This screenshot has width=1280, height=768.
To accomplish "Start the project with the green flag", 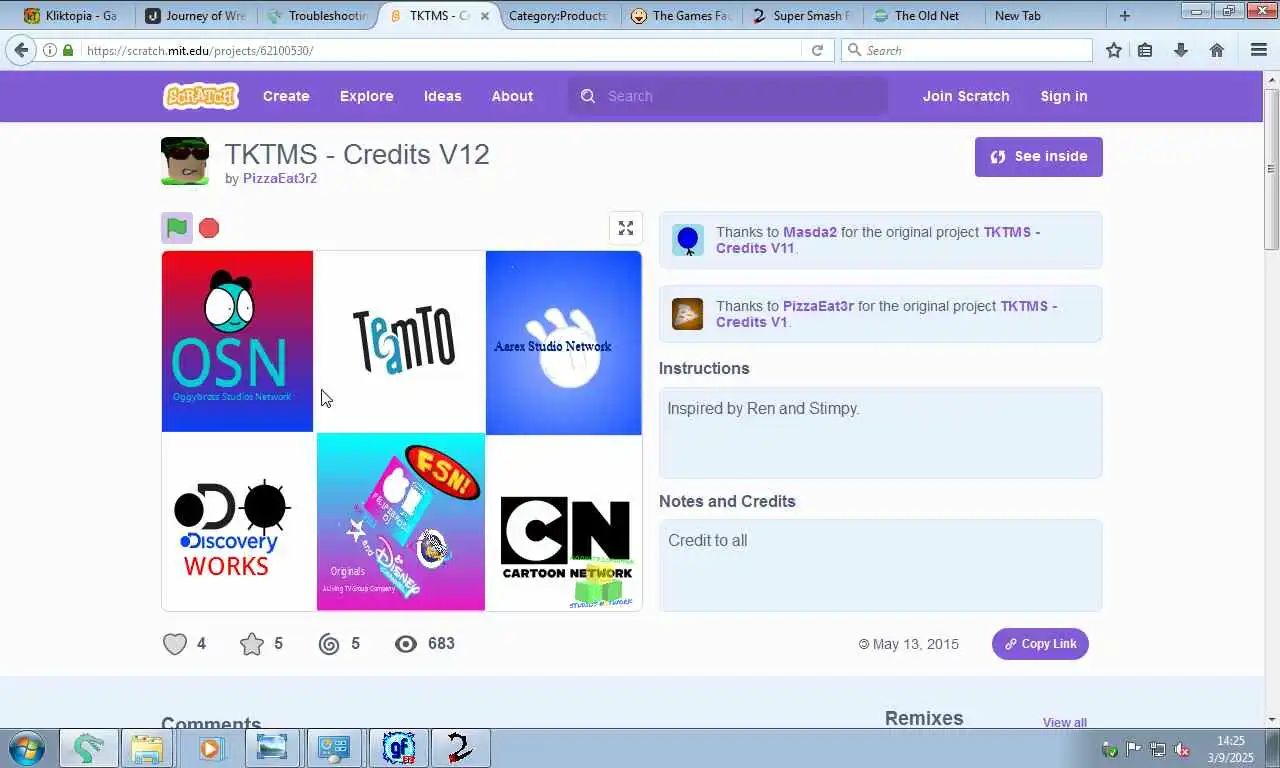I will coord(177,228).
